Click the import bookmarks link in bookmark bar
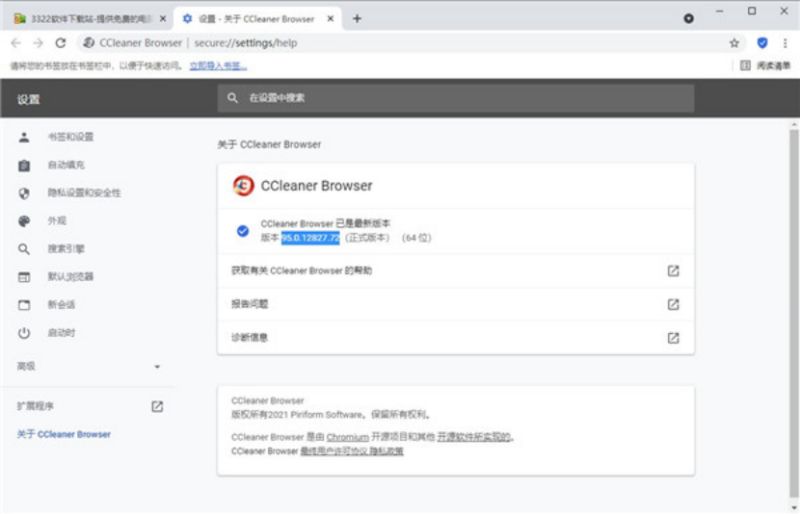Screen dimensions: 800x514 pos(218,66)
